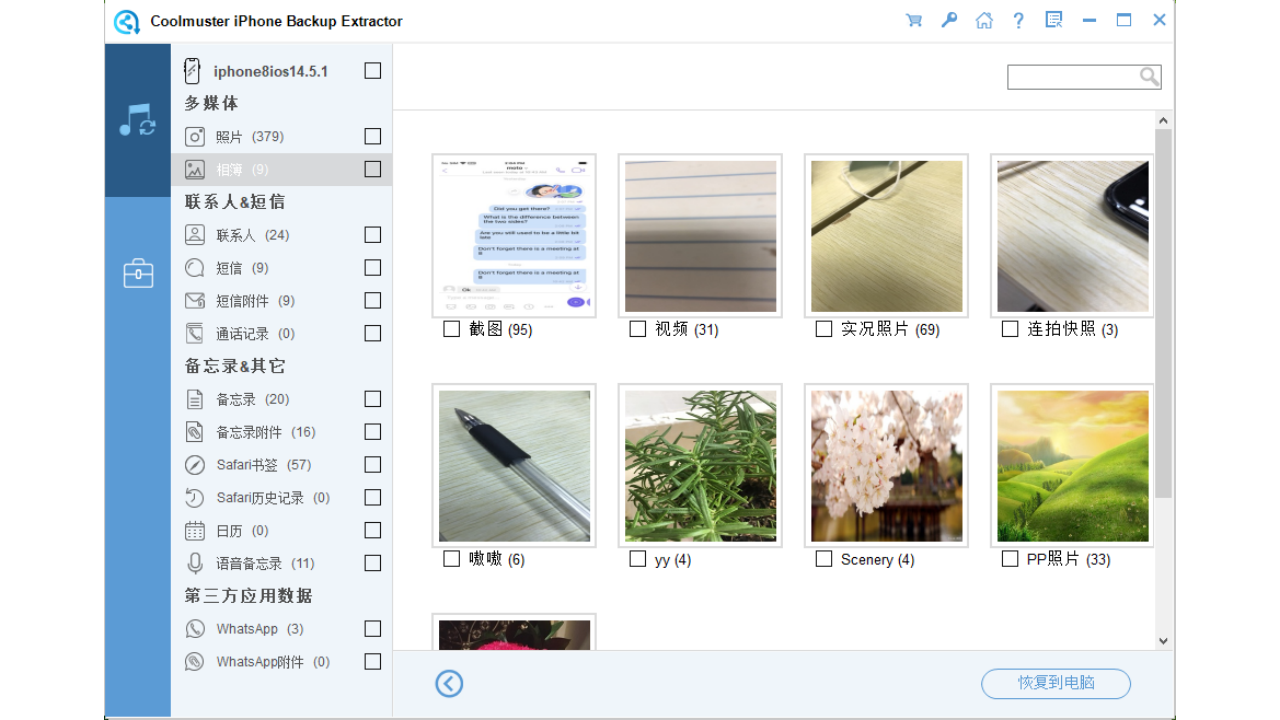The image size is (1280, 720).
Task: Select the media transfer icon in left sidebar
Action: [137, 120]
